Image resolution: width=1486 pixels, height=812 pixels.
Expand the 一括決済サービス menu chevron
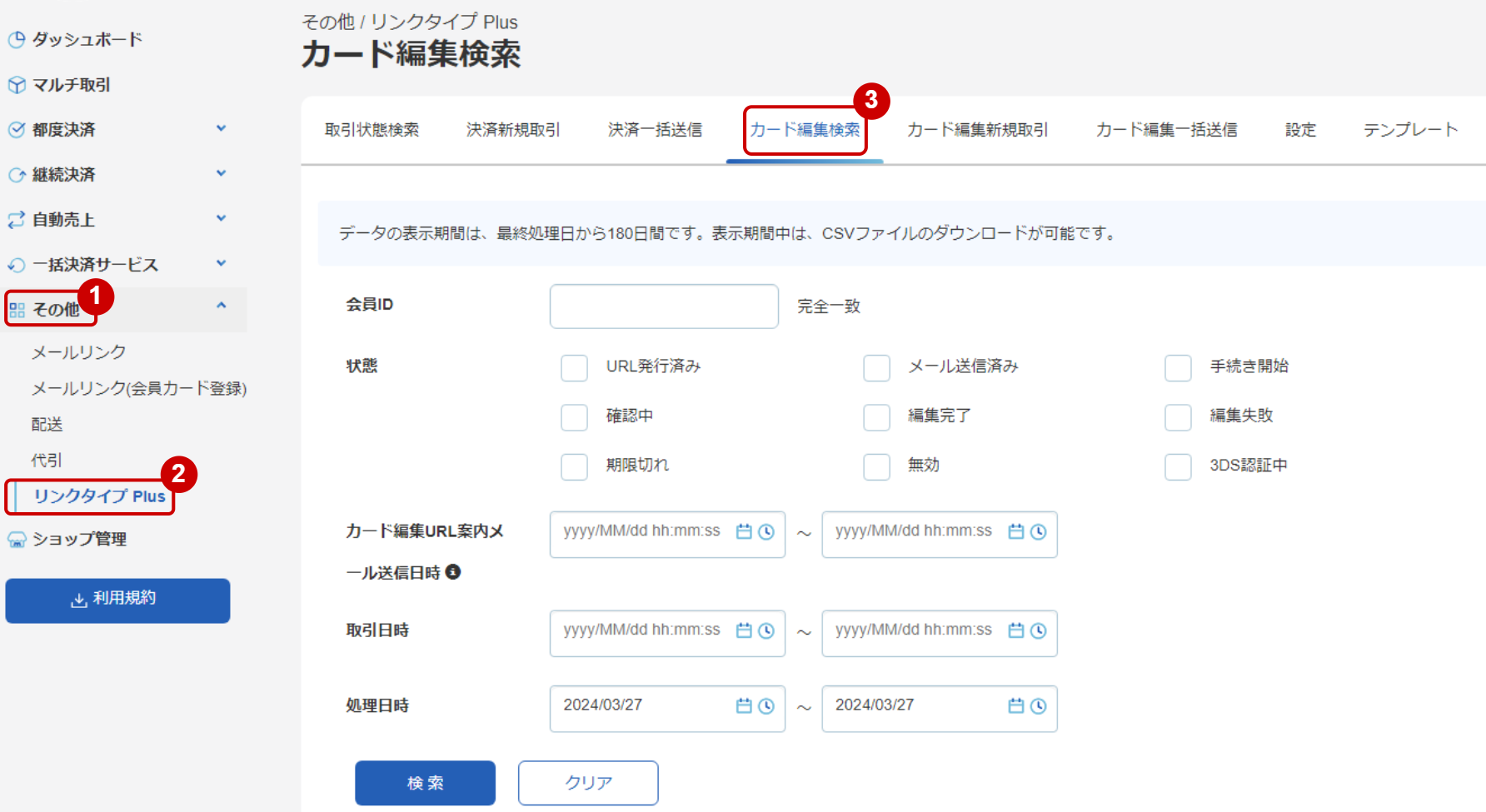tap(222, 263)
